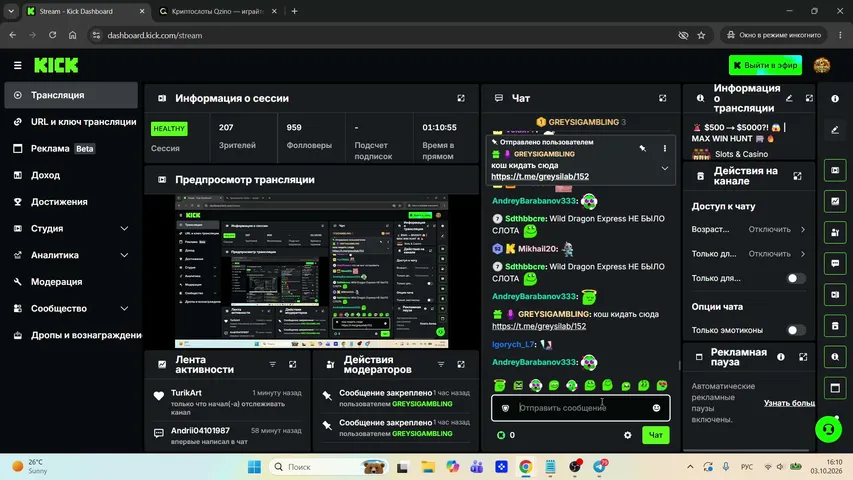Click the 'Узнать больше' link
Image resolution: width=853 pixels, height=480 pixels.
(x=789, y=403)
